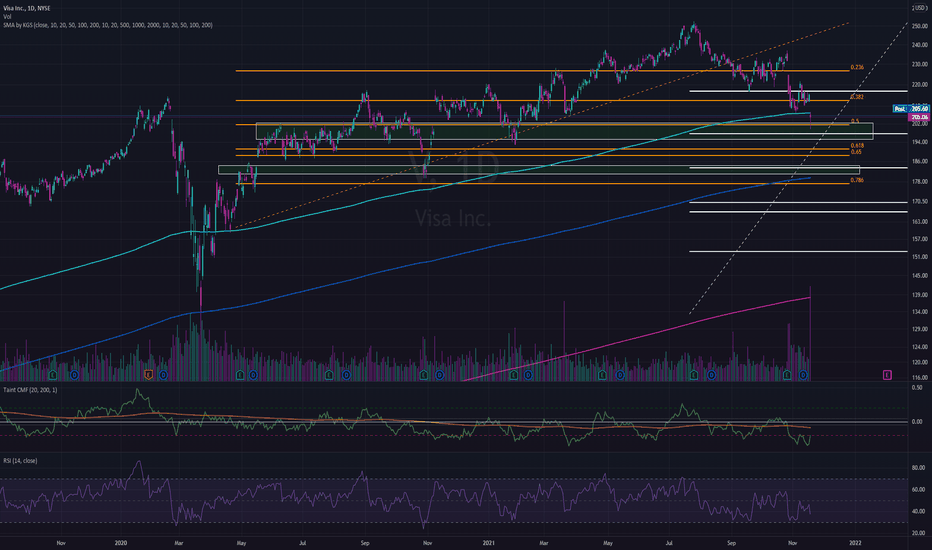
Task: Open the orange January 2020 earnings marker
Action: click(x=149, y=375)
